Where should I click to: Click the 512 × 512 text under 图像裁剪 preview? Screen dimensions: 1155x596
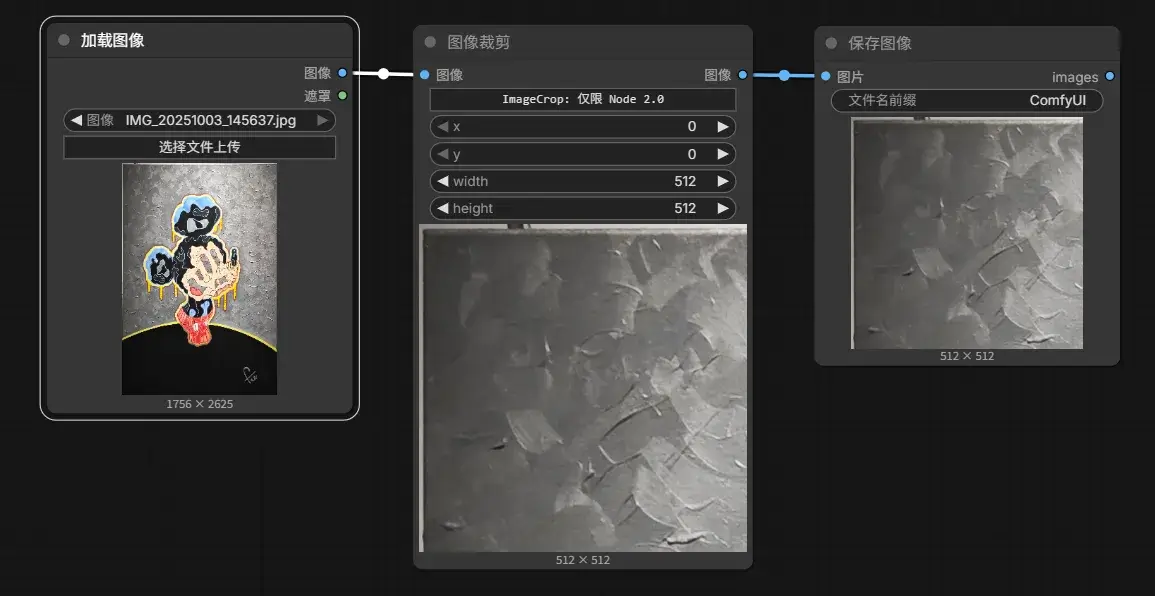tap(583, 560)
